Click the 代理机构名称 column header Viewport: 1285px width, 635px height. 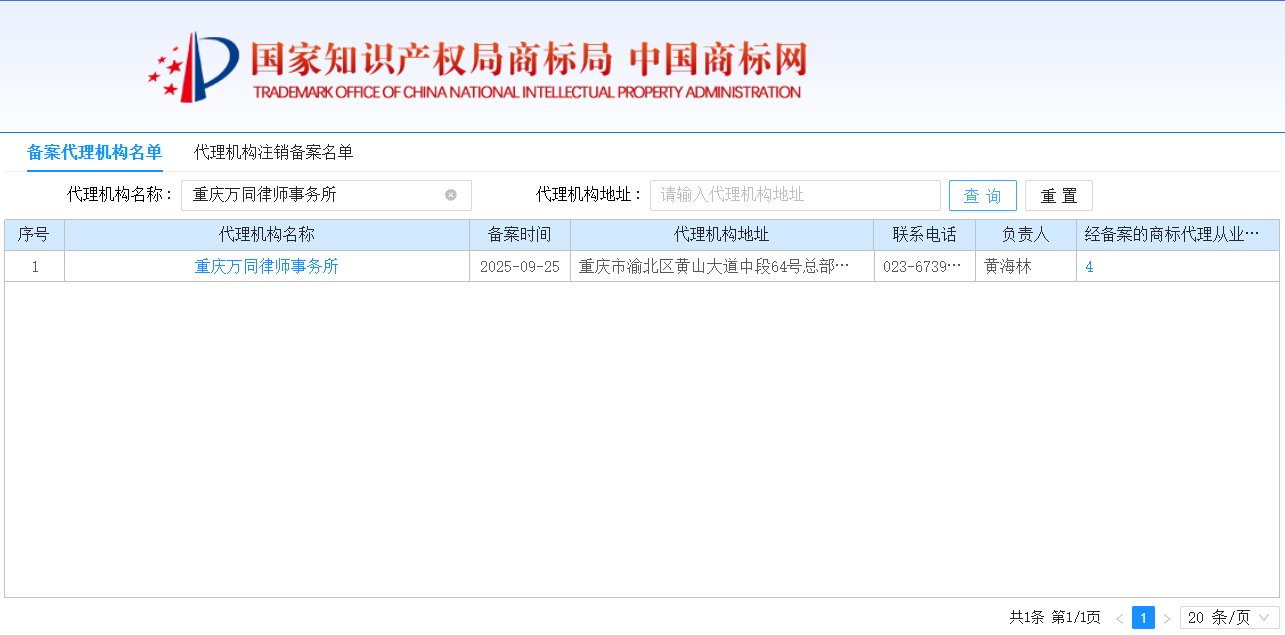pyautogui.click(x=266, y=235)
